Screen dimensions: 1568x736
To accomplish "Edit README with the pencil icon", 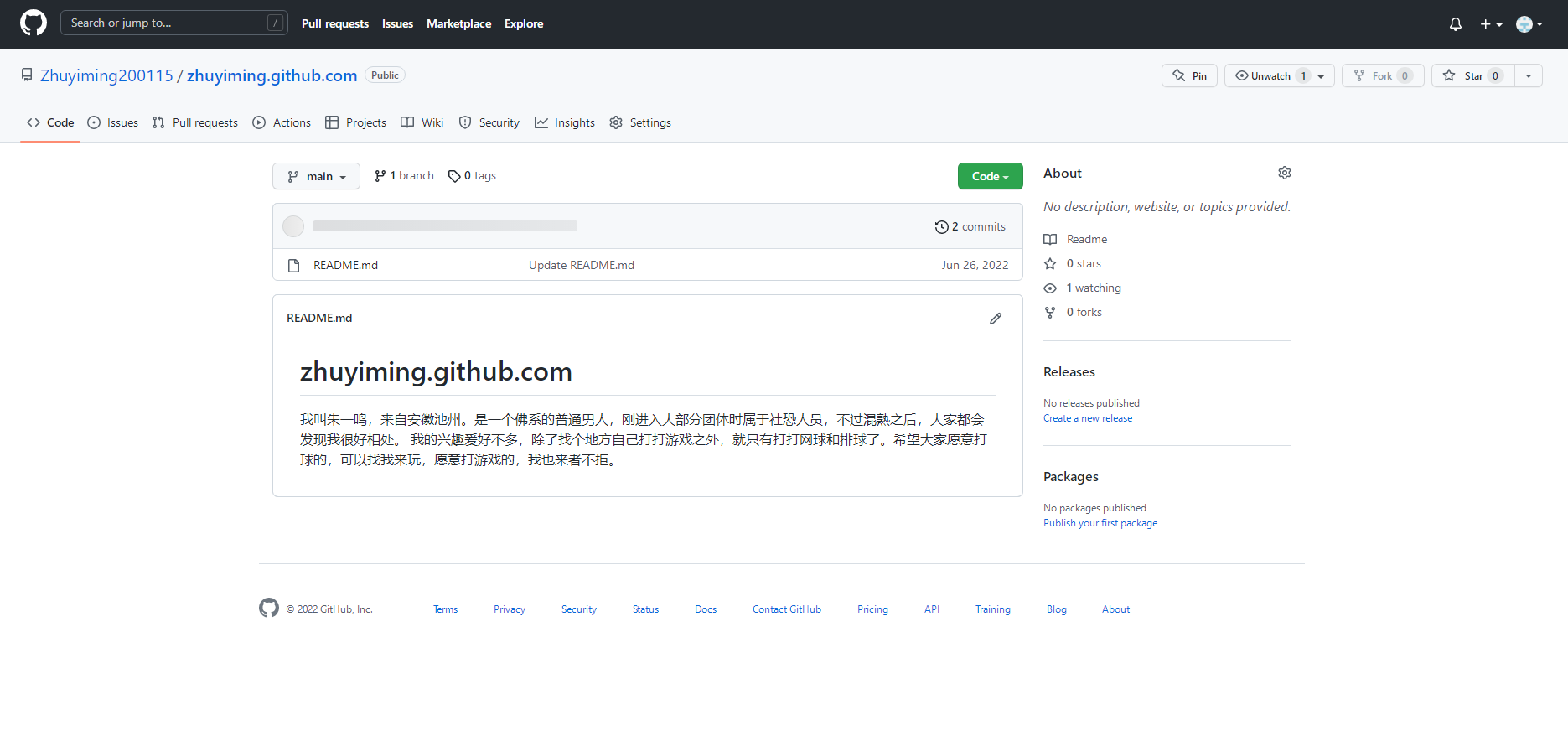I will pos(996,319).
